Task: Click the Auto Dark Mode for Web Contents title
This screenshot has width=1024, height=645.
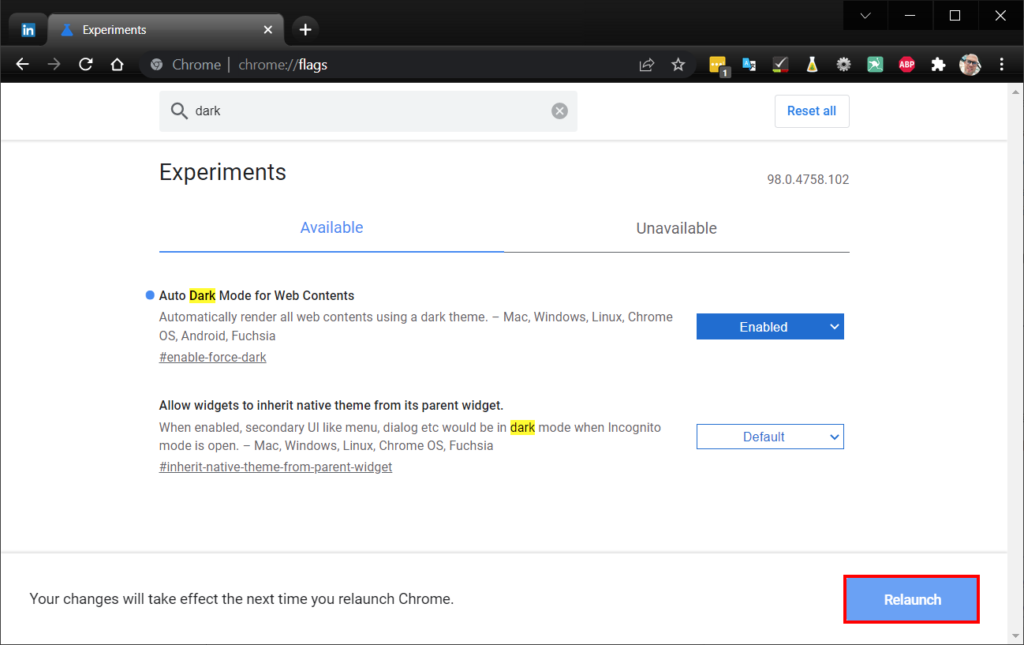Action: tap(257, 296)
